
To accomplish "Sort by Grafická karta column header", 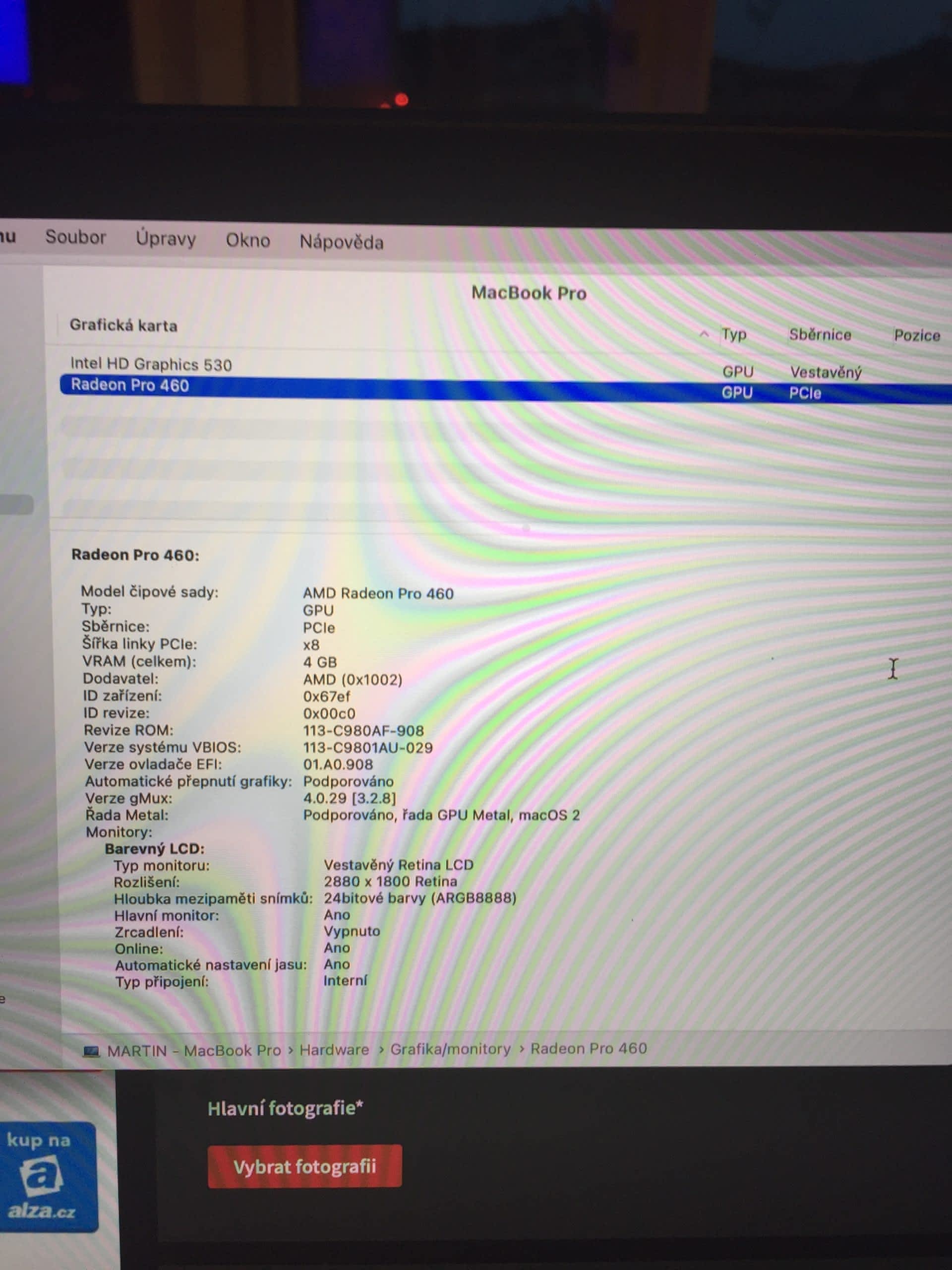I will pyautogui.click(x=123, y=325).
